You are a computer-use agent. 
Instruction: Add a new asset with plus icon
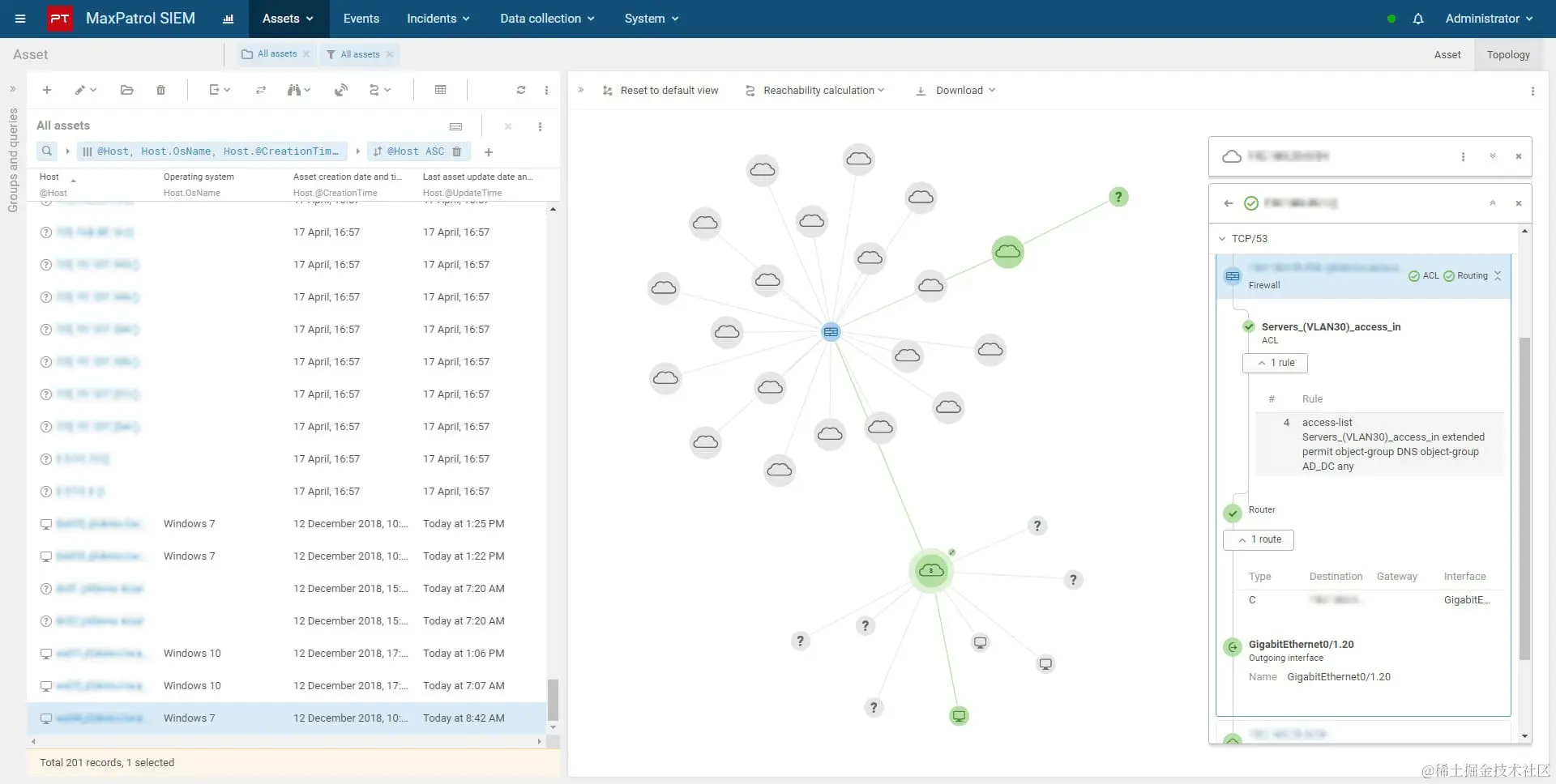(x=47, y=90)
